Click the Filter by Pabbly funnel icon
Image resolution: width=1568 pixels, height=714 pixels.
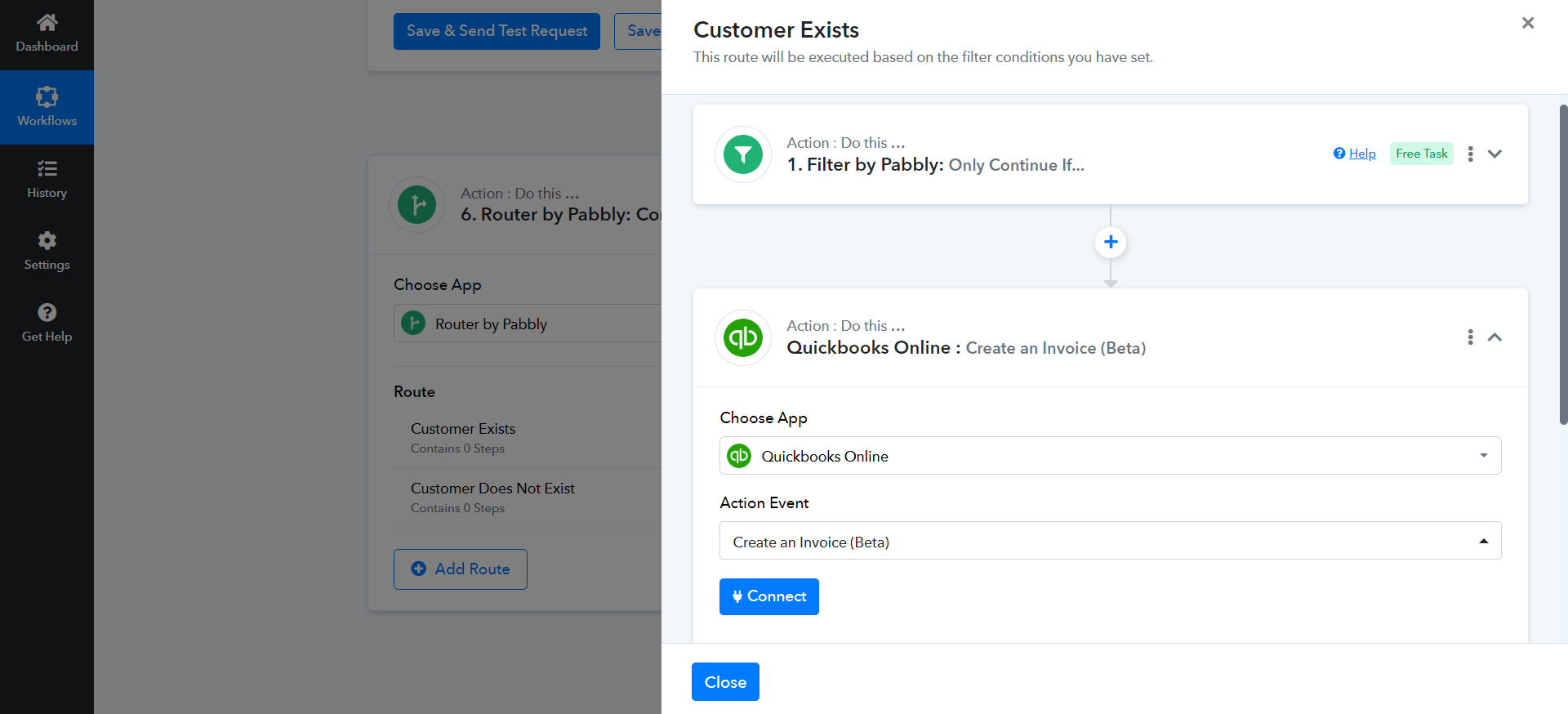[x=743, y=154]
